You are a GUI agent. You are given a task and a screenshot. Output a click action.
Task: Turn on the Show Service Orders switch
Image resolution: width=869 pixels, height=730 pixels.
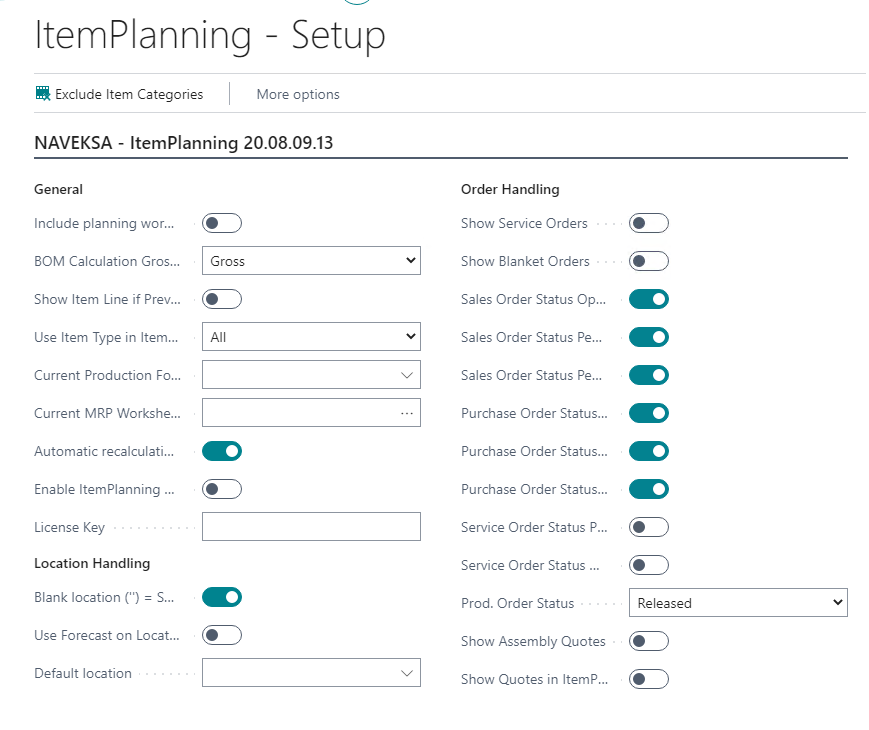point(648,223)
